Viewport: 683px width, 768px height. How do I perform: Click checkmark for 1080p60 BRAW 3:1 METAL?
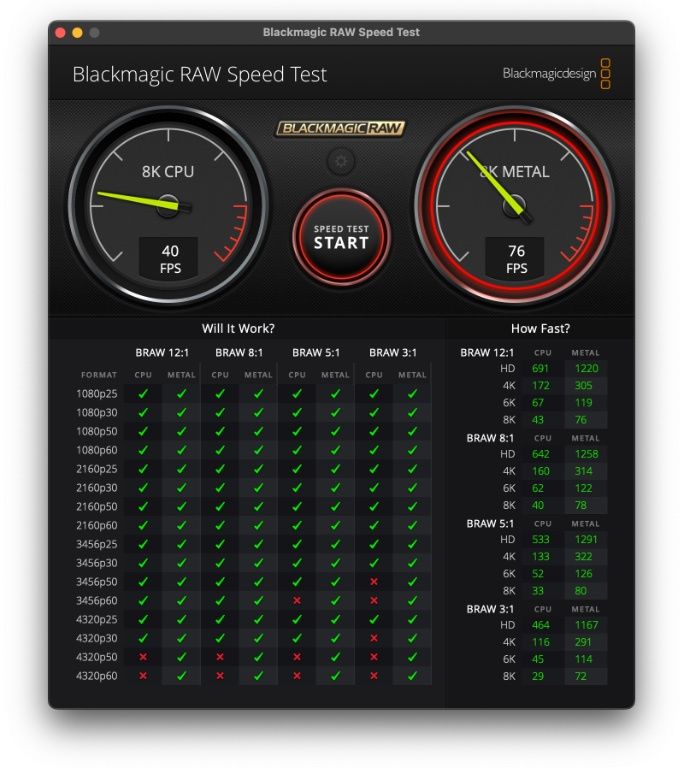click(x=413, y=450)
